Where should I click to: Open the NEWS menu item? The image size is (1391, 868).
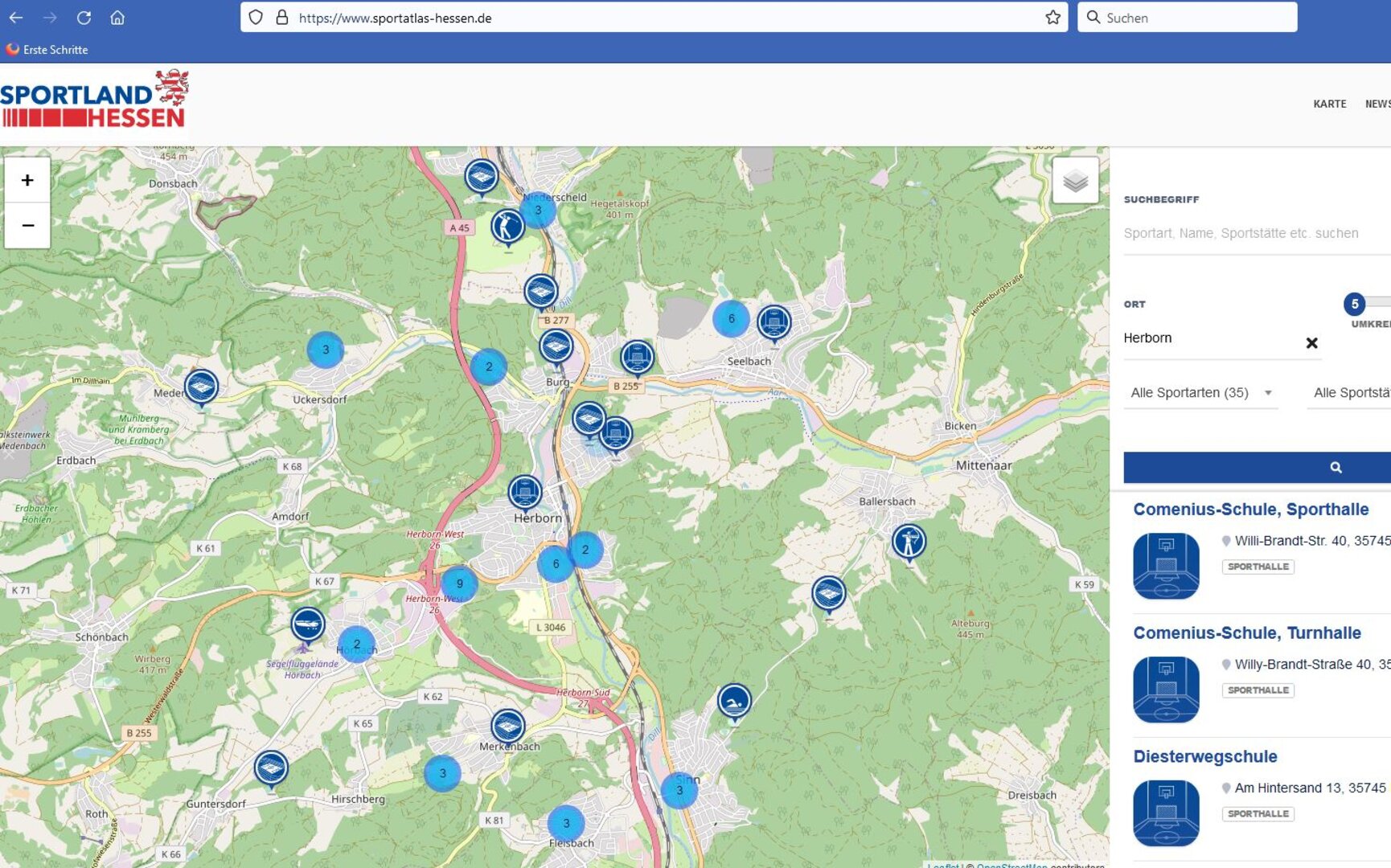[1377, 104]
